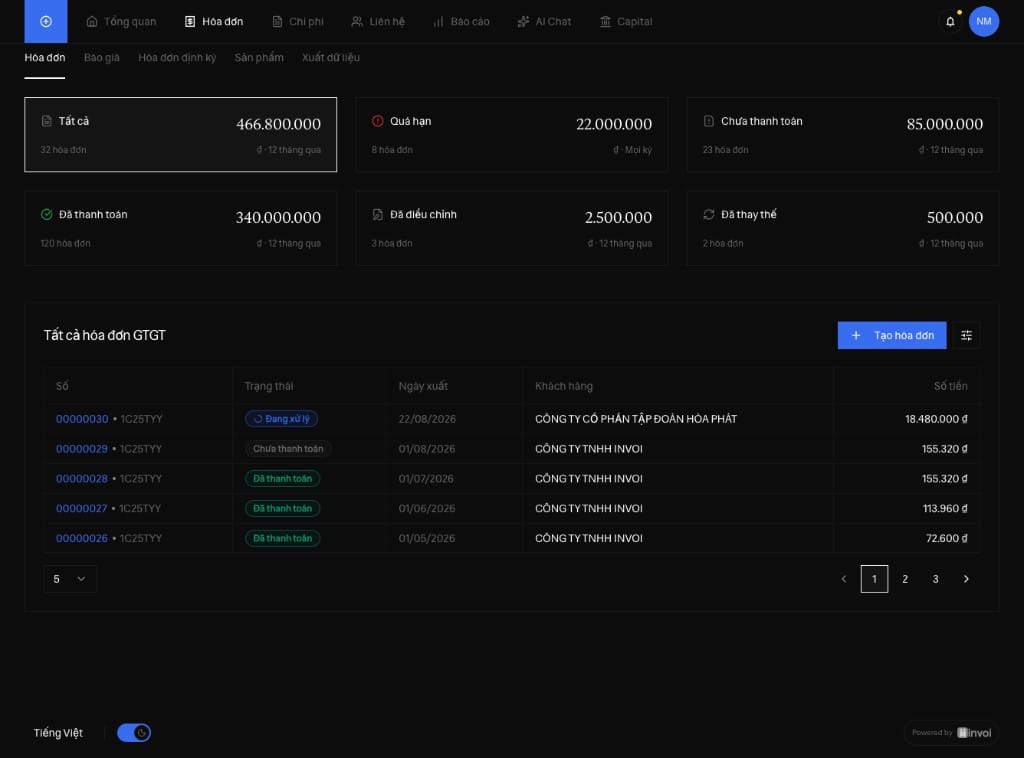
Task: Select Đã thay thế summary card
Action: click(843, 229)
